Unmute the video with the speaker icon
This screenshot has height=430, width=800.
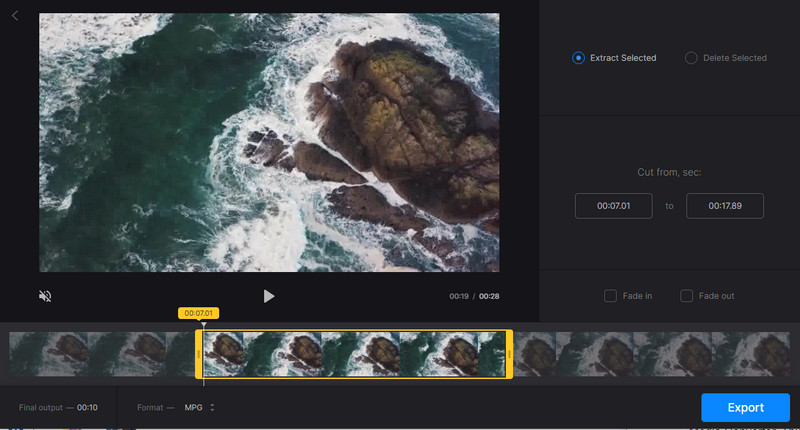pyautogui.click(x=45, y=296)
